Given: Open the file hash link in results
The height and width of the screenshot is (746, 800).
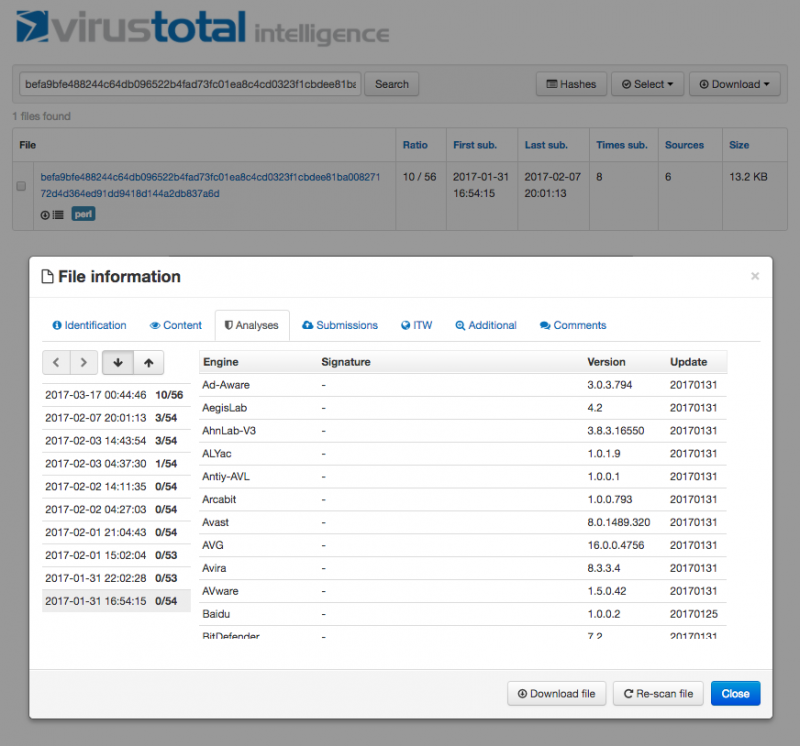Looking at the screenshot, I should pos(210,185).
